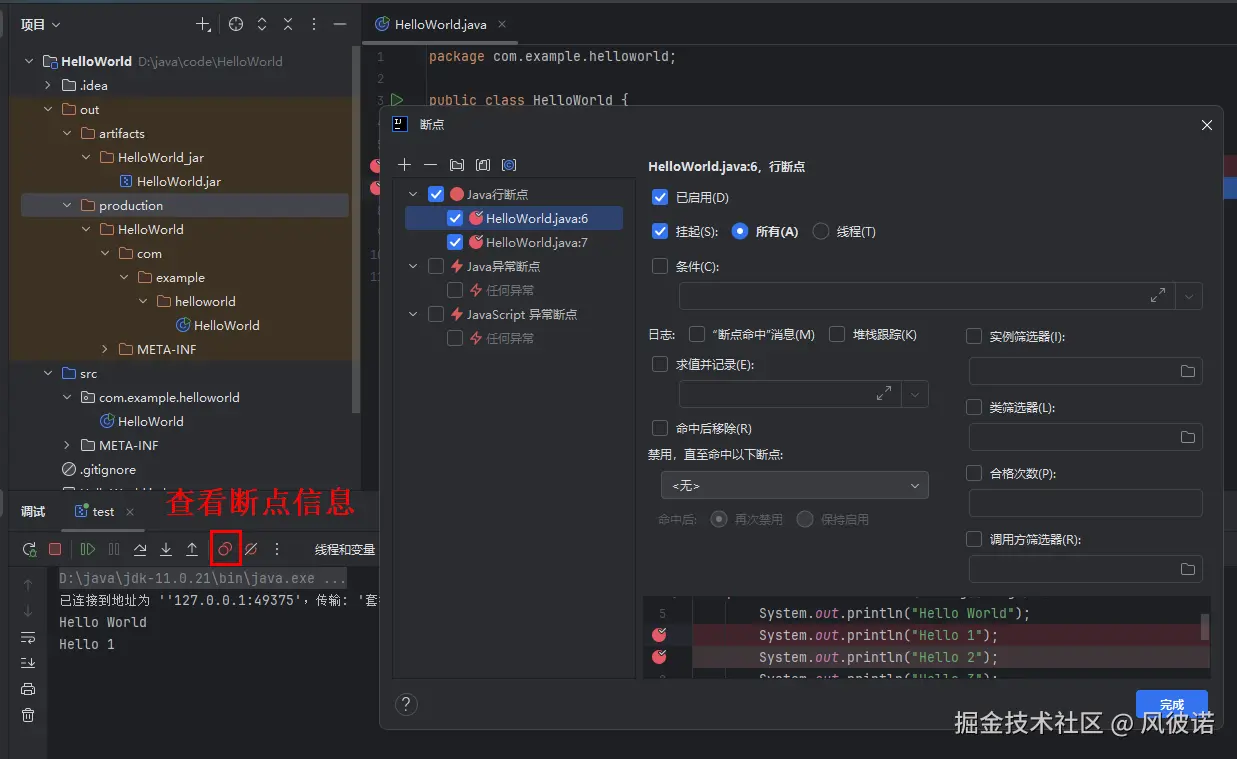The height and width of the screenshot is (759, 1237).
Task: Check the "断点命中"消息(M) checkbox
Action: click(x=697, y=334)
